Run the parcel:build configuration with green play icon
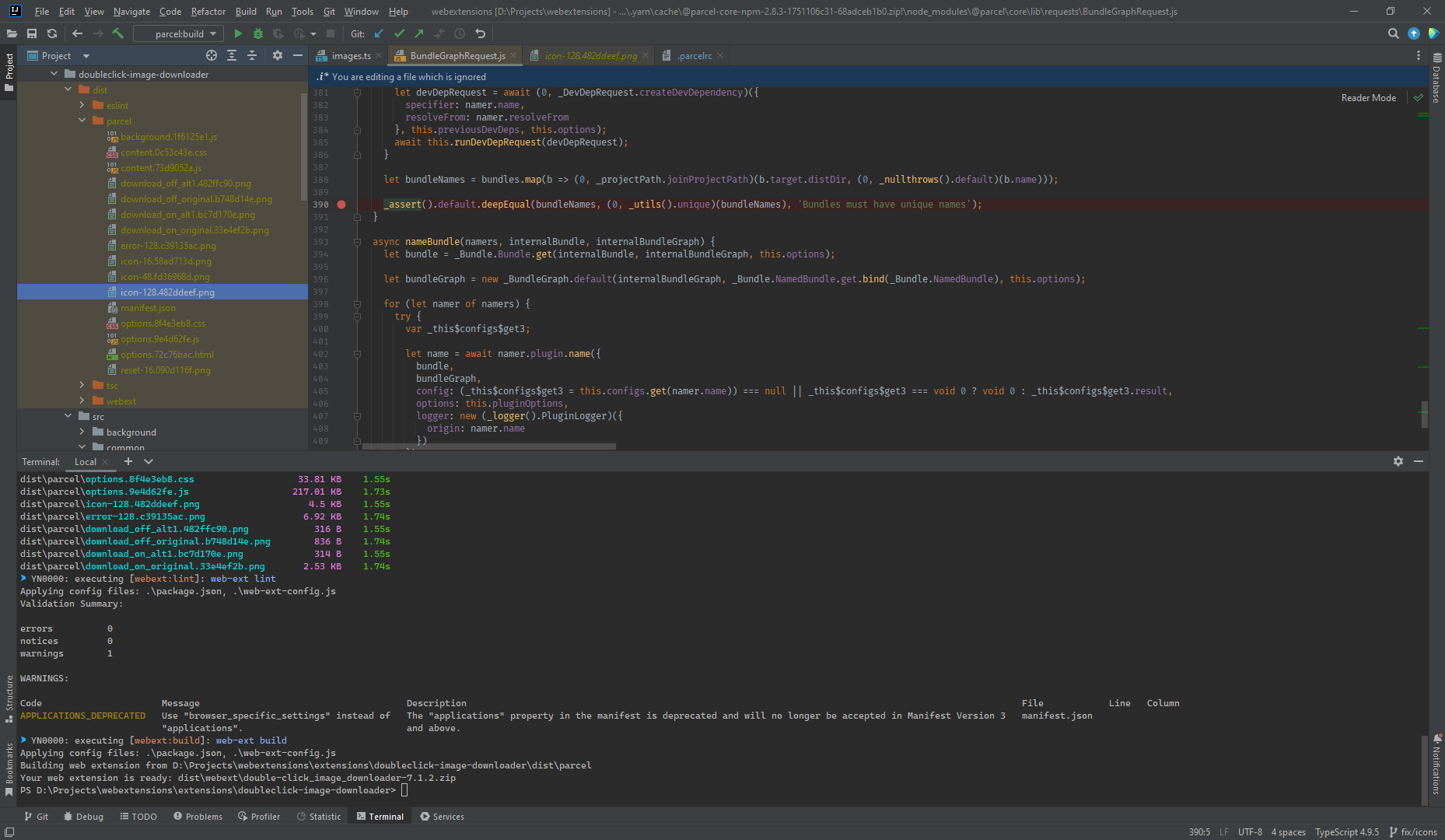1445x840 pixels. coord(237,33)
